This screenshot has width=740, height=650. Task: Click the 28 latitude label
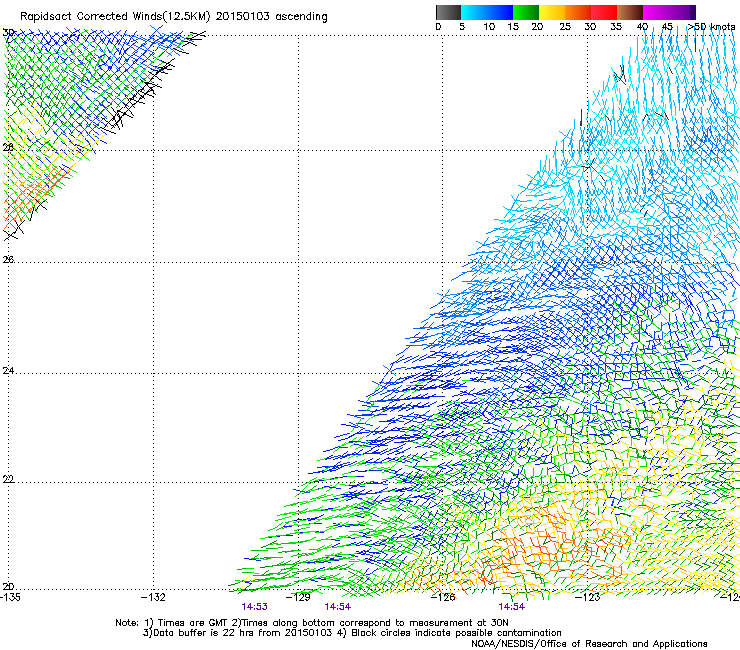[8, 147]
